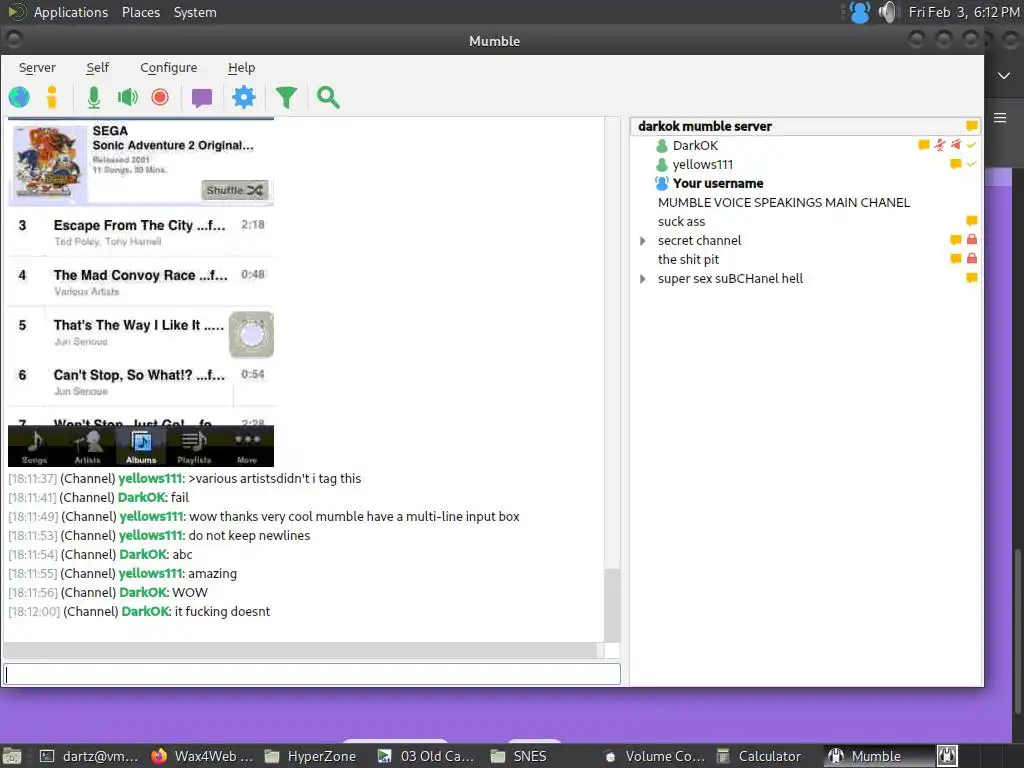Image resolution: width=1024 pixels, height=768 pixels.
Task: Open Places menu in top panel
Action: [141, 12]
